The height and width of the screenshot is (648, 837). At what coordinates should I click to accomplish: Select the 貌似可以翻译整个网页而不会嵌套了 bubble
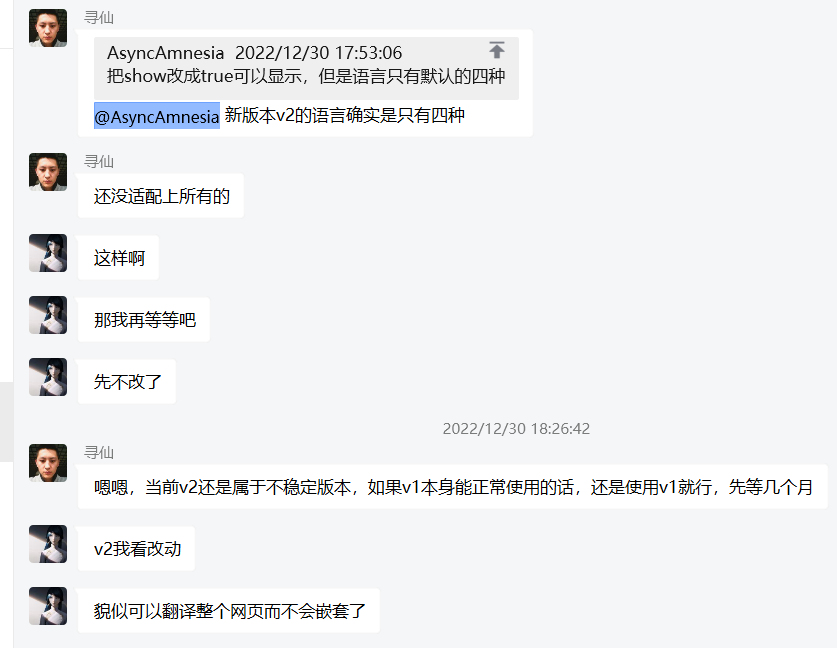tap(229, 611)
